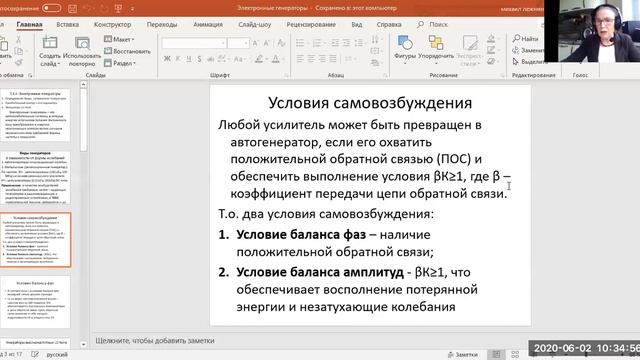Toggle italic К formatting
The image size is (640, 360).
pyautogui.click(x=178, y=59)
